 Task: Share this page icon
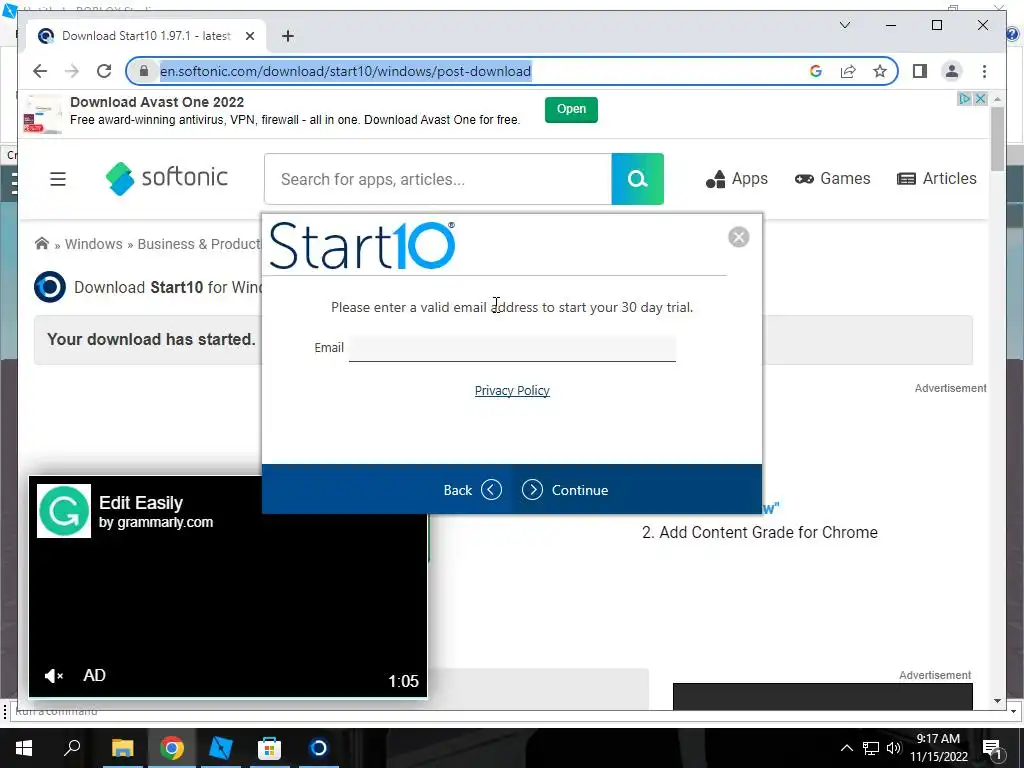pyautogui.click(x=848, y=71)
